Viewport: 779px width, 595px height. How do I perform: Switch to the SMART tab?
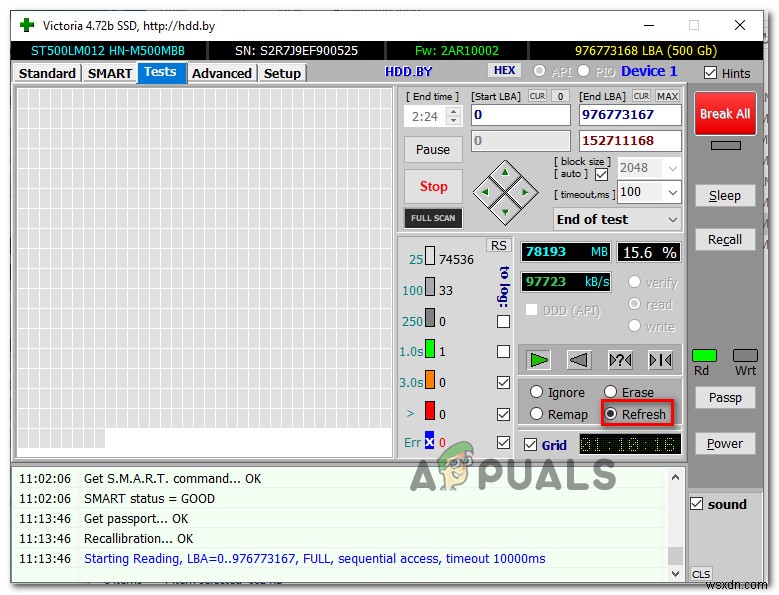110,74
